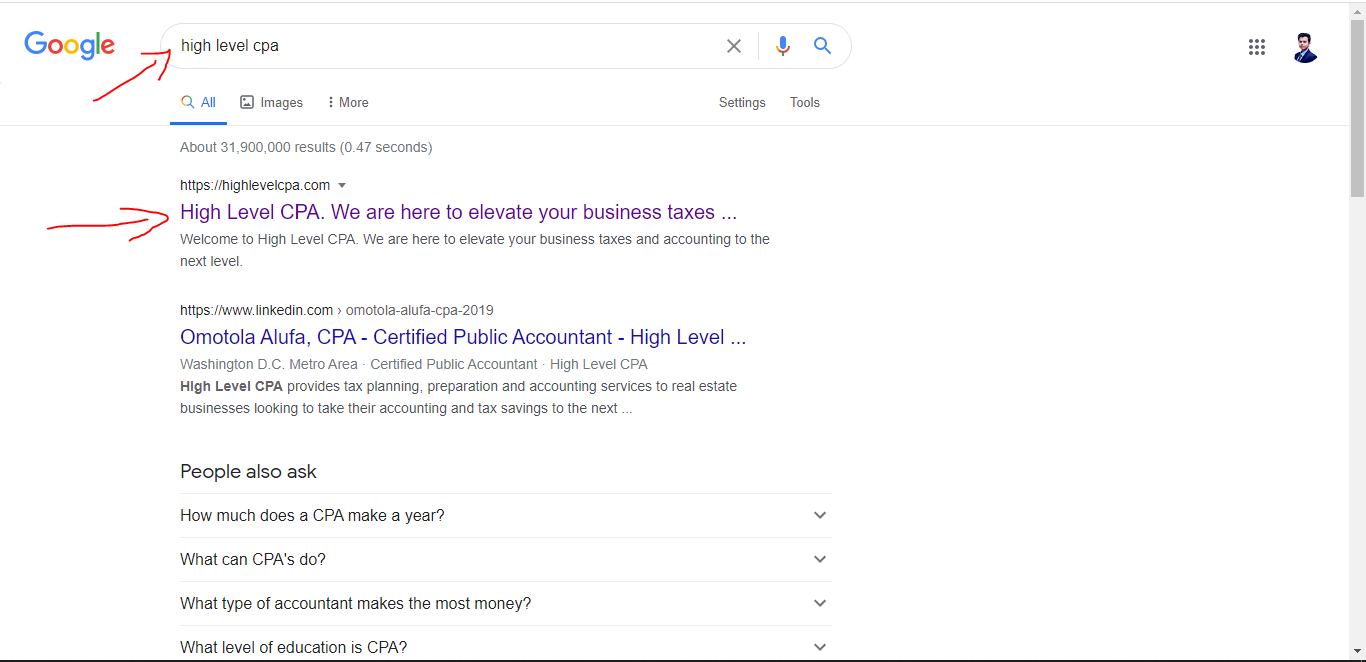Open the More search categories menu

point(347,102)
